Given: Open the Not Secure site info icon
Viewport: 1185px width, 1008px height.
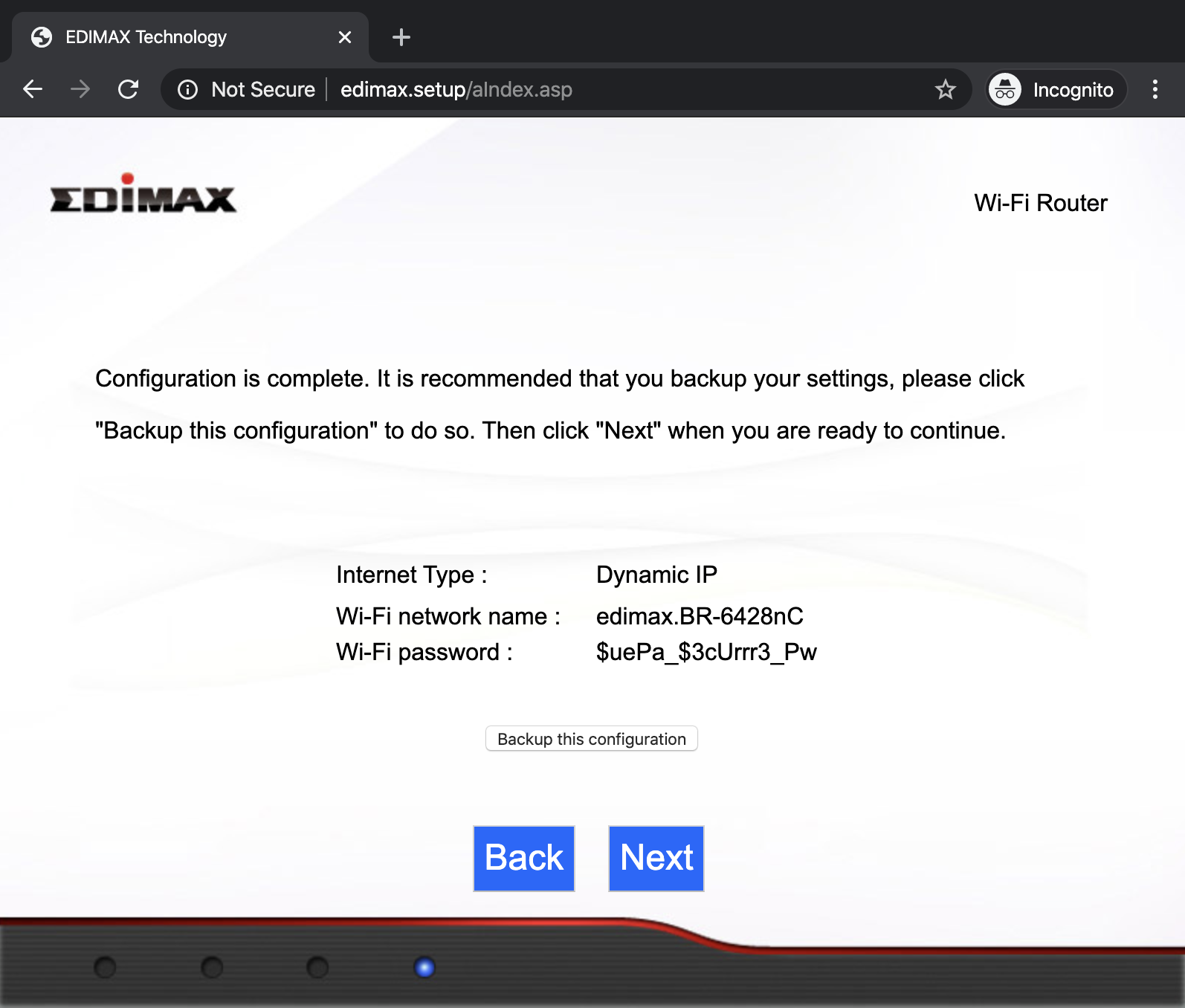Looking at the screenshot, I should point(187,90).
